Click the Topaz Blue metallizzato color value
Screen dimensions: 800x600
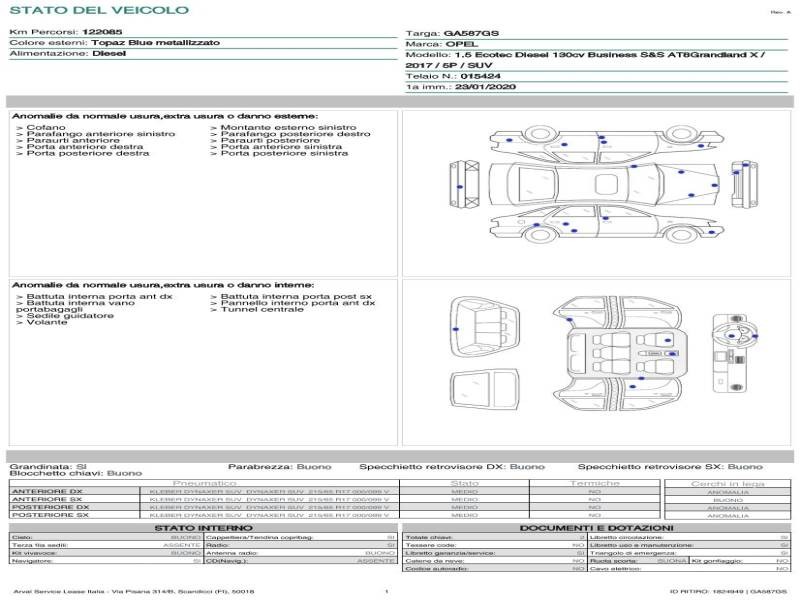(x=156, y=43)
